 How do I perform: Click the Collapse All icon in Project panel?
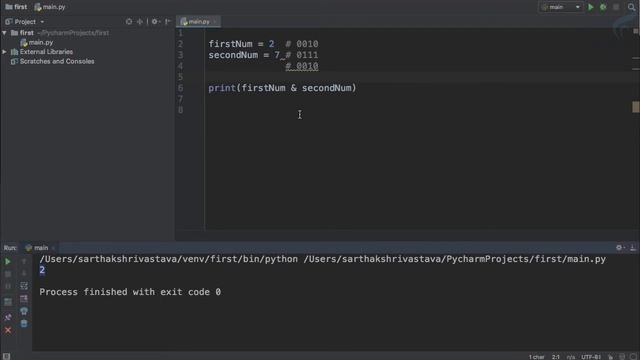click(x=140, y=22)
